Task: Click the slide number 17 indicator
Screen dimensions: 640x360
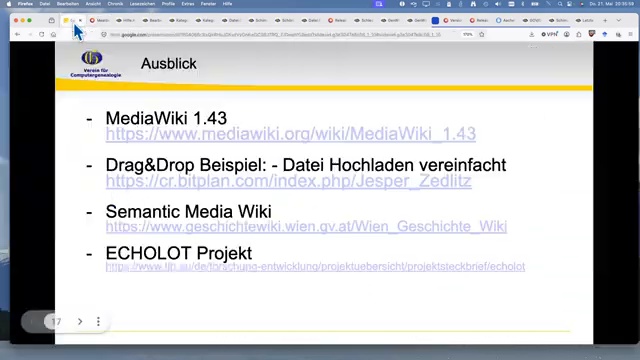Action: coord(56,322)
